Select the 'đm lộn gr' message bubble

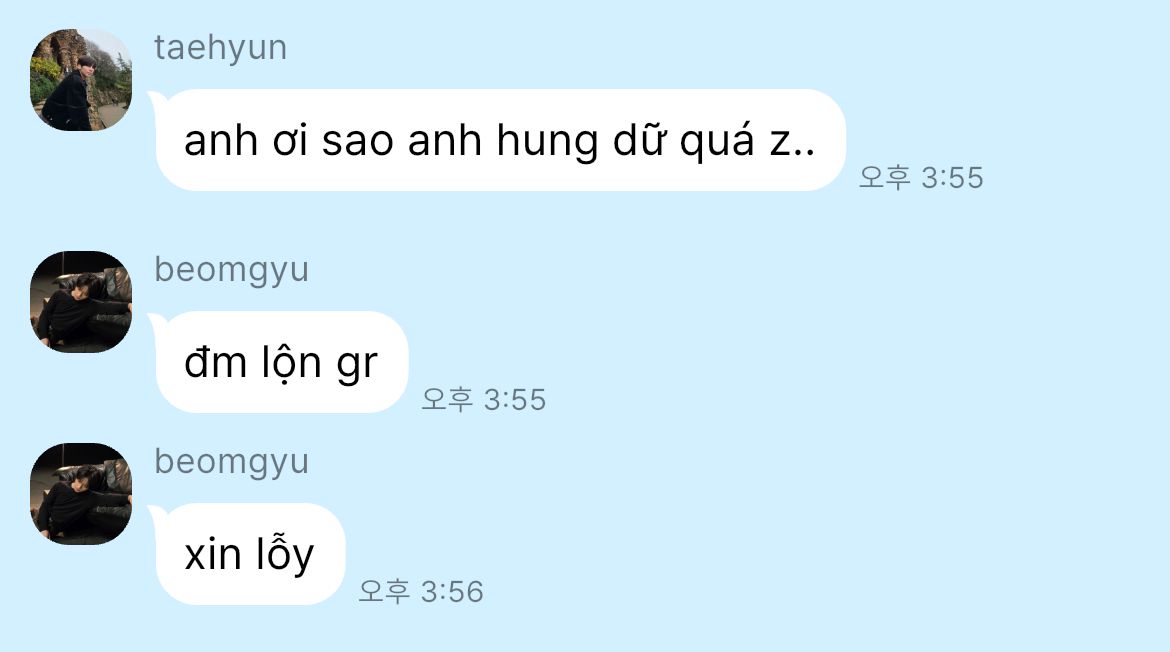(x=281, y=362)
